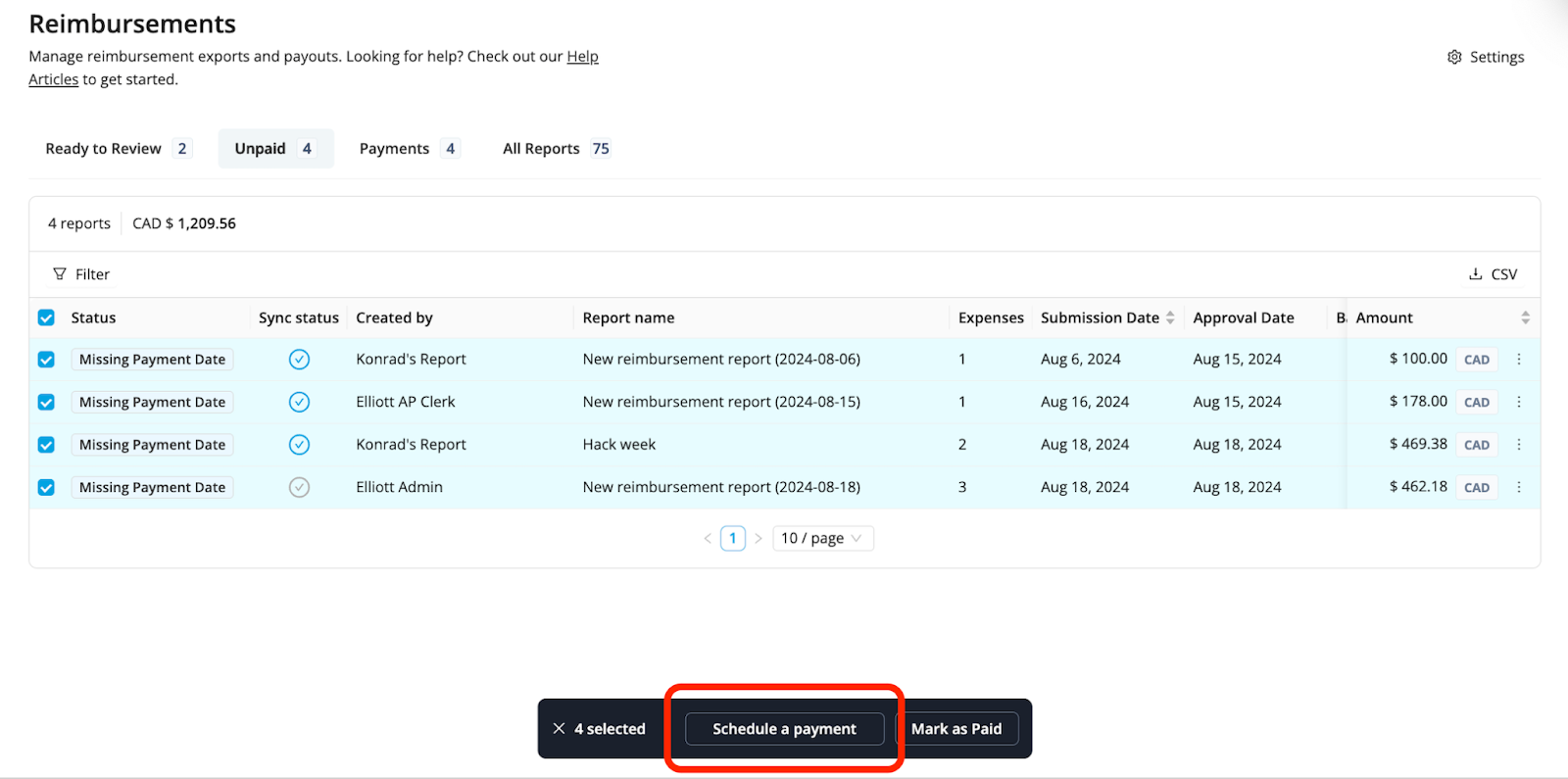Sort by Submission Date column
The width and height of the screenshot is (1568, 779).
(1169, 317)
